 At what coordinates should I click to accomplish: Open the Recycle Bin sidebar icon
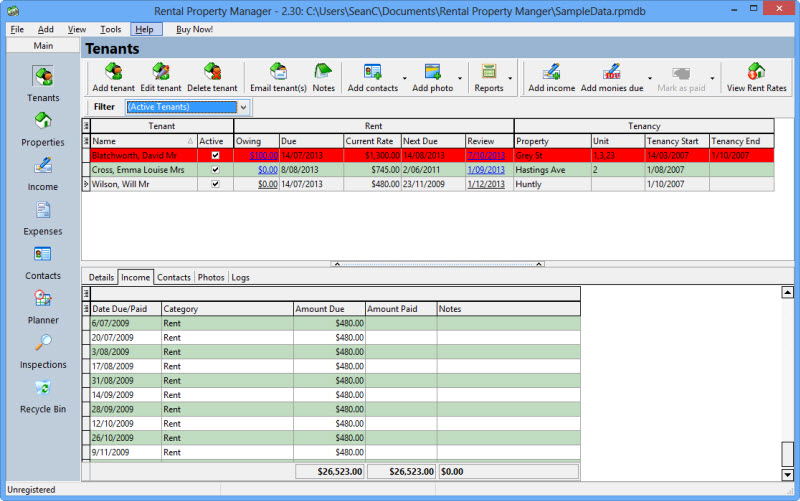coord(43,395)
